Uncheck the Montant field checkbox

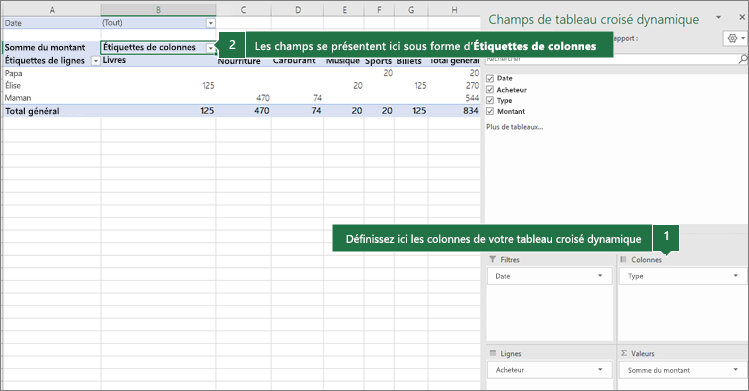click(x=490, y=112)
